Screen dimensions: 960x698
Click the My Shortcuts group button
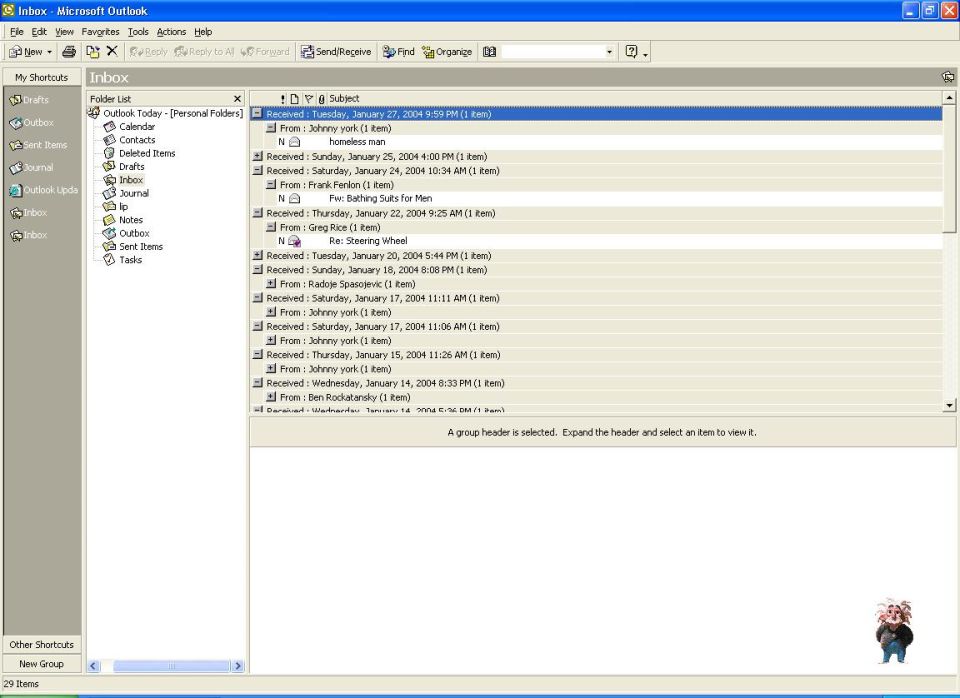tap(42, 77)
